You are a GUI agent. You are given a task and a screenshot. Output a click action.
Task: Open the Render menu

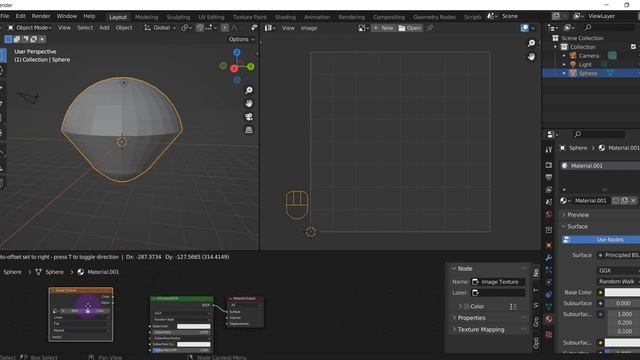point(41,16)
